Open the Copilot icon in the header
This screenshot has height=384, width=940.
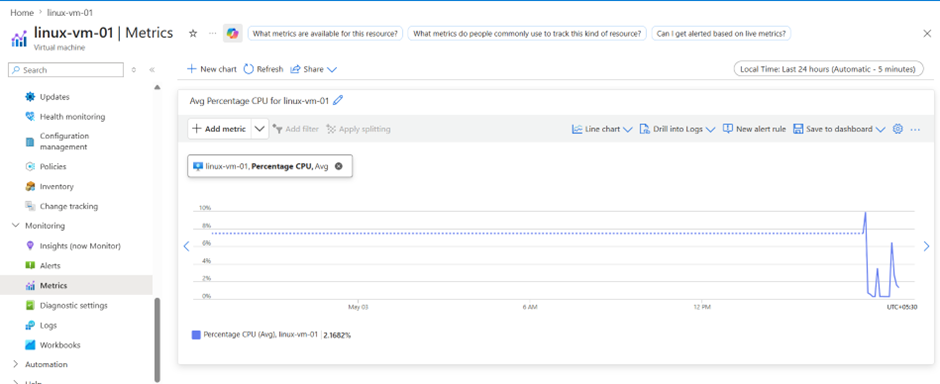pos(233,34)
